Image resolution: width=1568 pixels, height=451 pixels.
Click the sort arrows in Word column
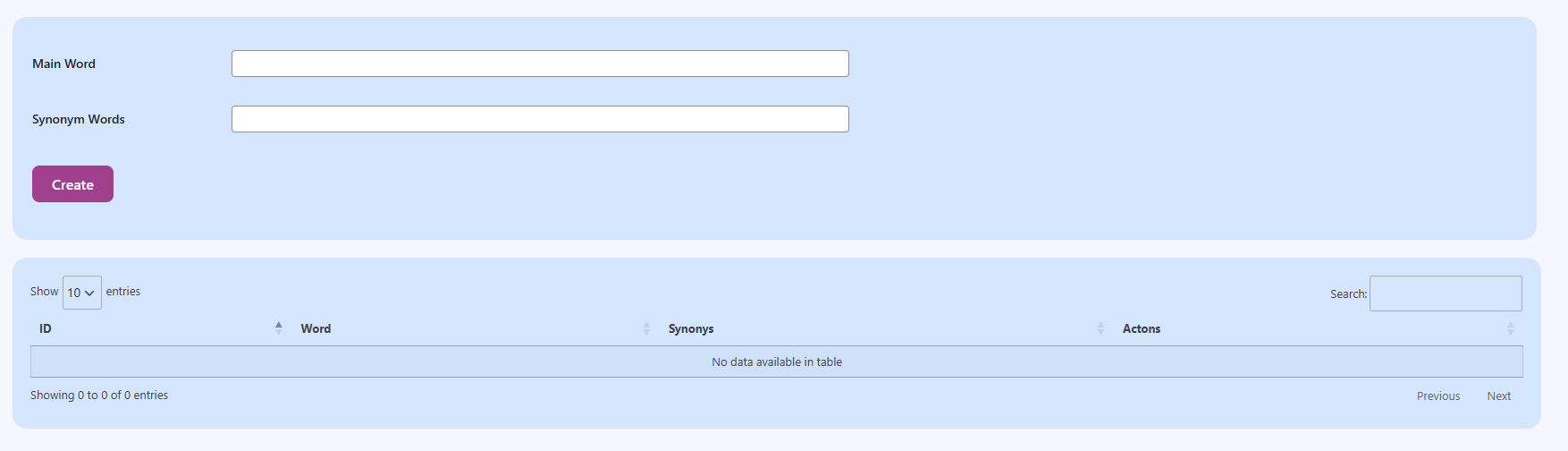tap(646, 328)
